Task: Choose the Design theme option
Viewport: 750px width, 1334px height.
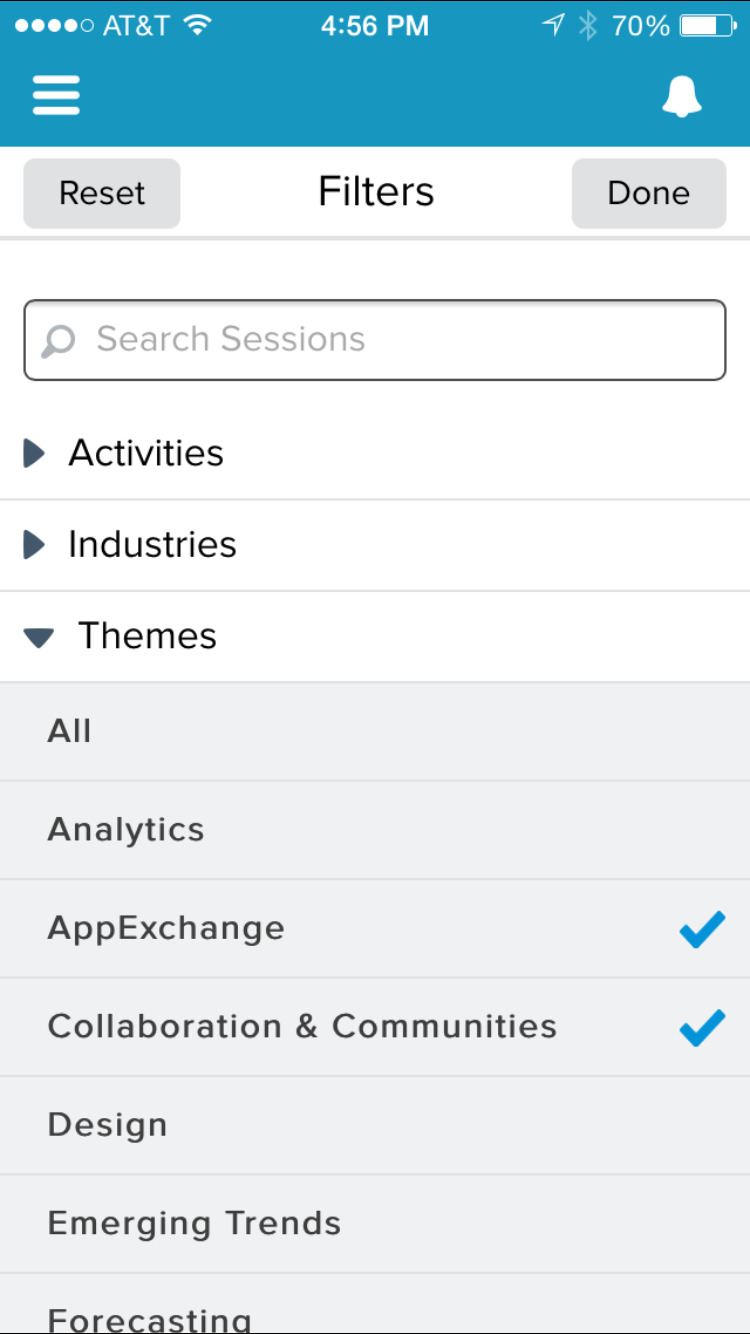Action: point(108,1125)
